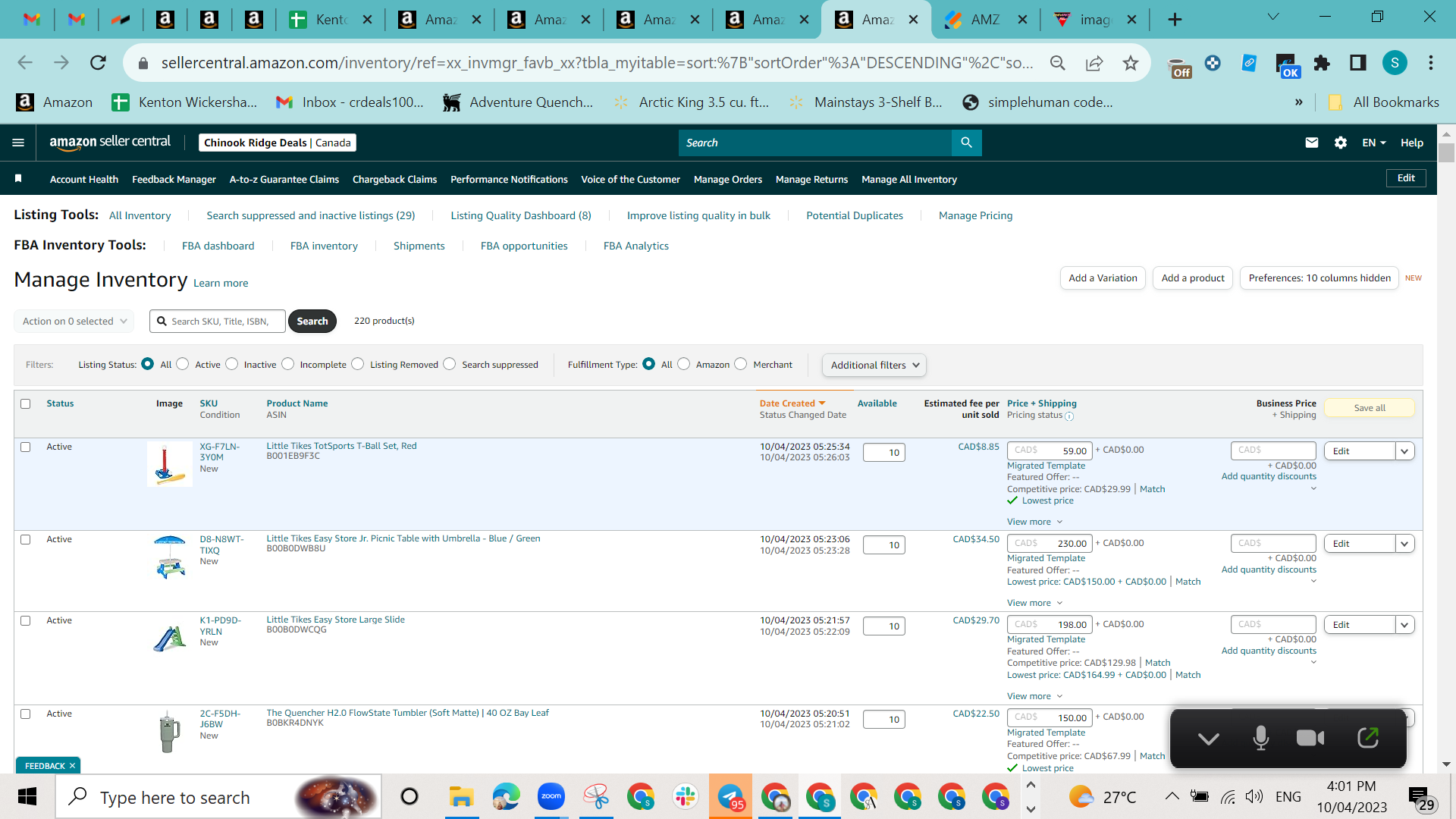Open the Windows Start menu
The height and width of the screenshot is (819, 1456).
(27, 797)
